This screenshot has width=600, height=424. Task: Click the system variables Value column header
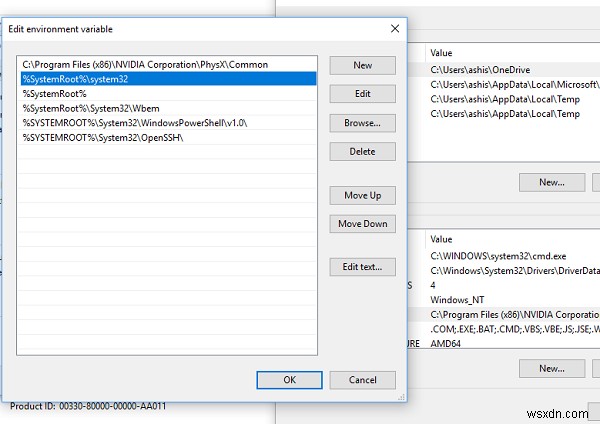513,239
